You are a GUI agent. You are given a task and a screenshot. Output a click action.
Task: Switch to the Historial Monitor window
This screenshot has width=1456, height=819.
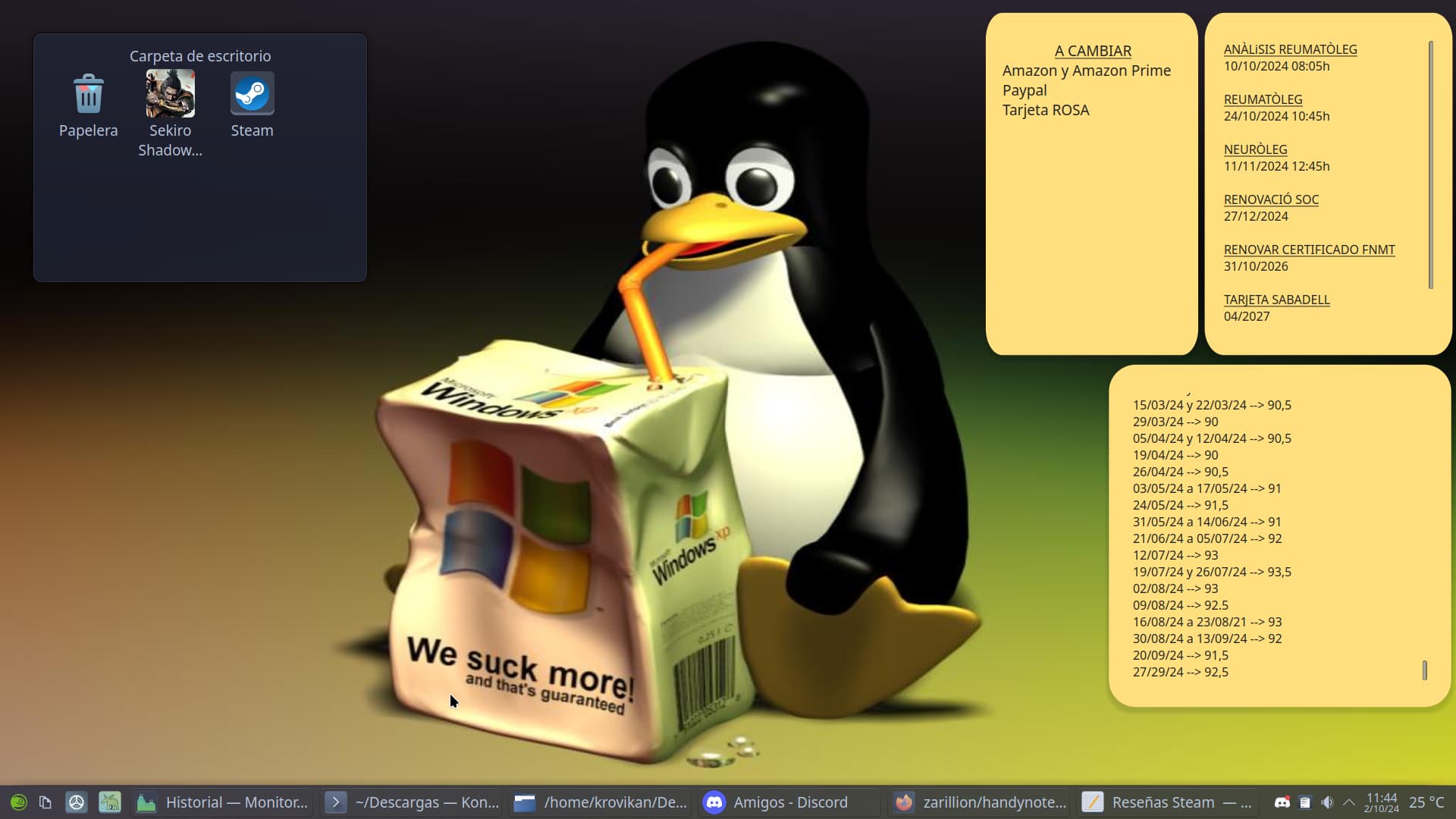tap(222, 802)
